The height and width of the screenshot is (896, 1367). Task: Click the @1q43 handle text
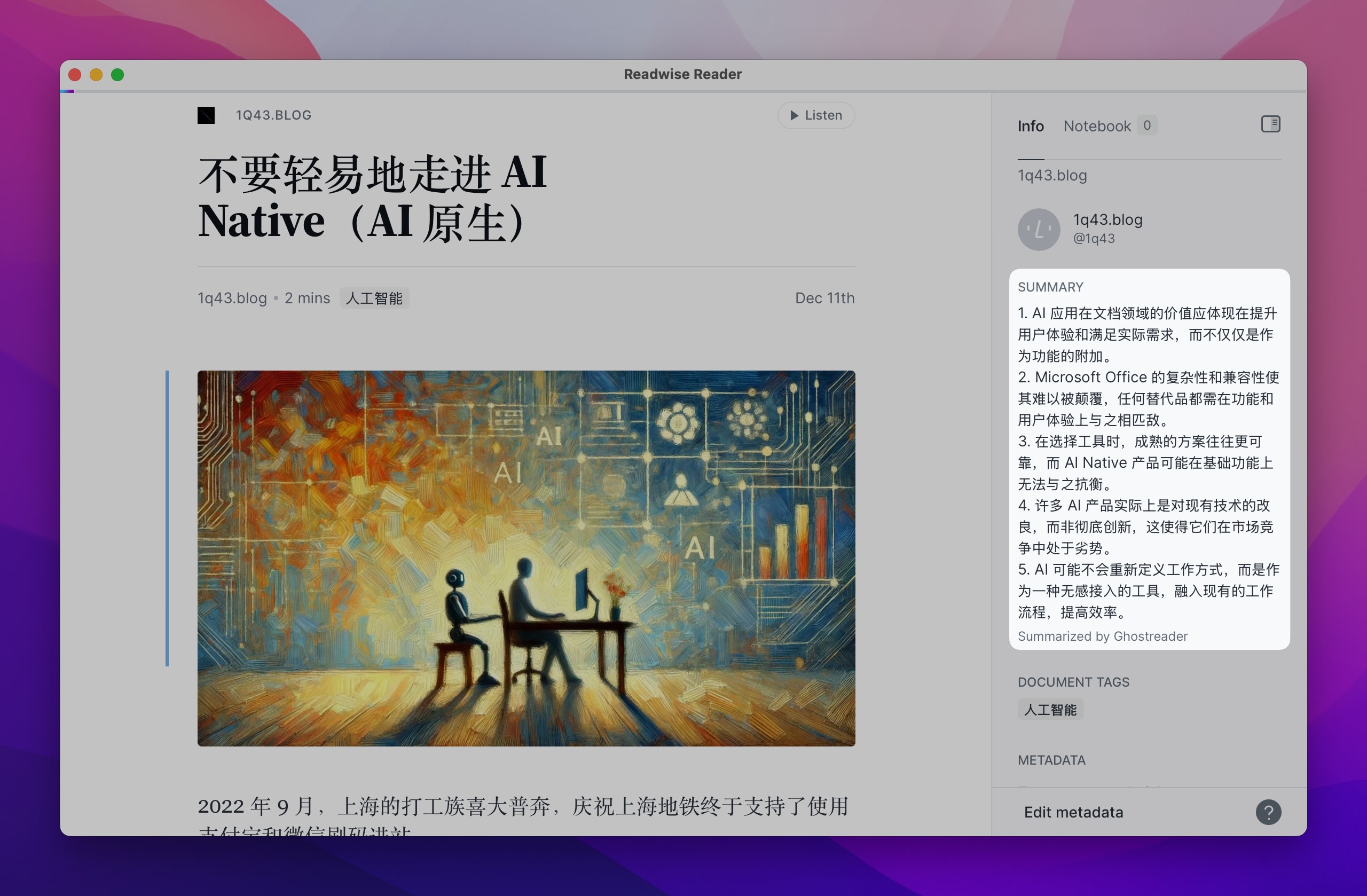1094,238
